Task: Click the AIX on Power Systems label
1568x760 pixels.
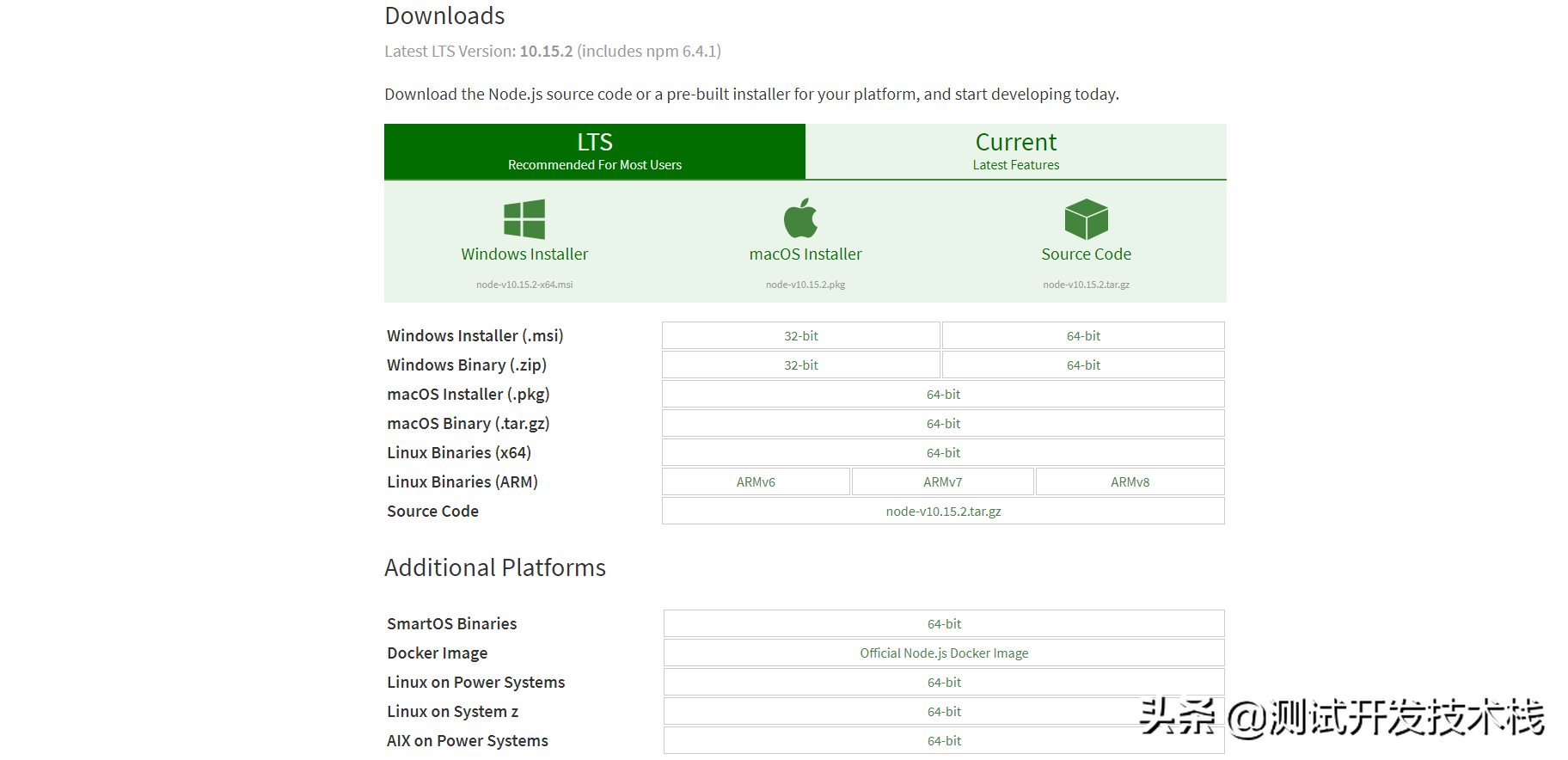Action: 468,740
